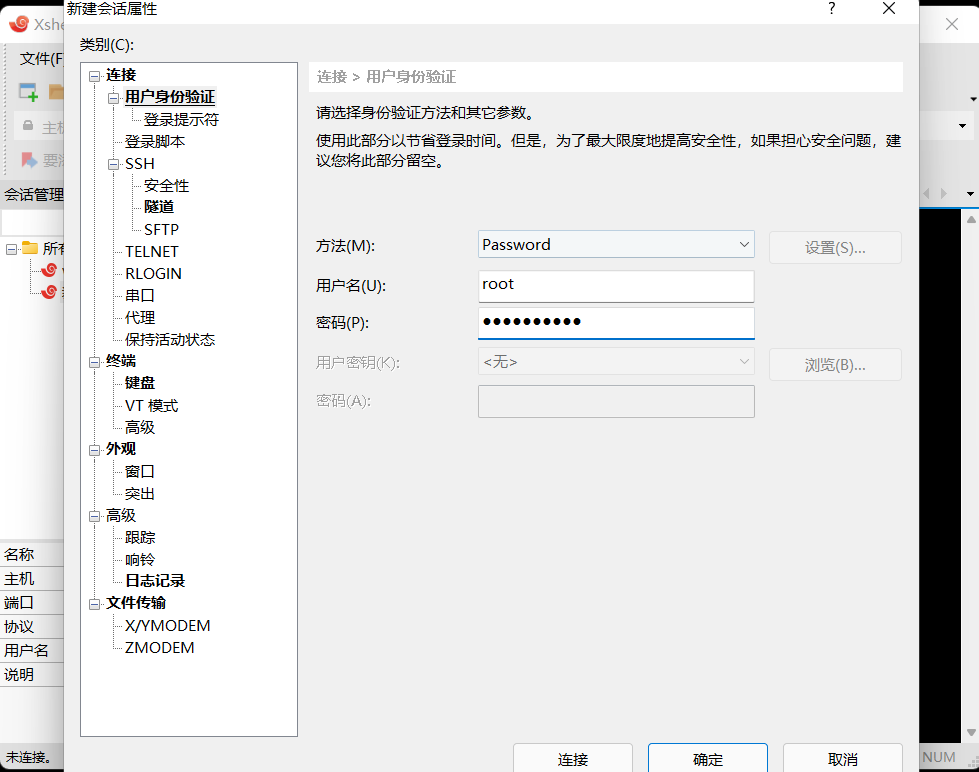
Task: Open the 日志记录 settings page
Action: [155, 581]
